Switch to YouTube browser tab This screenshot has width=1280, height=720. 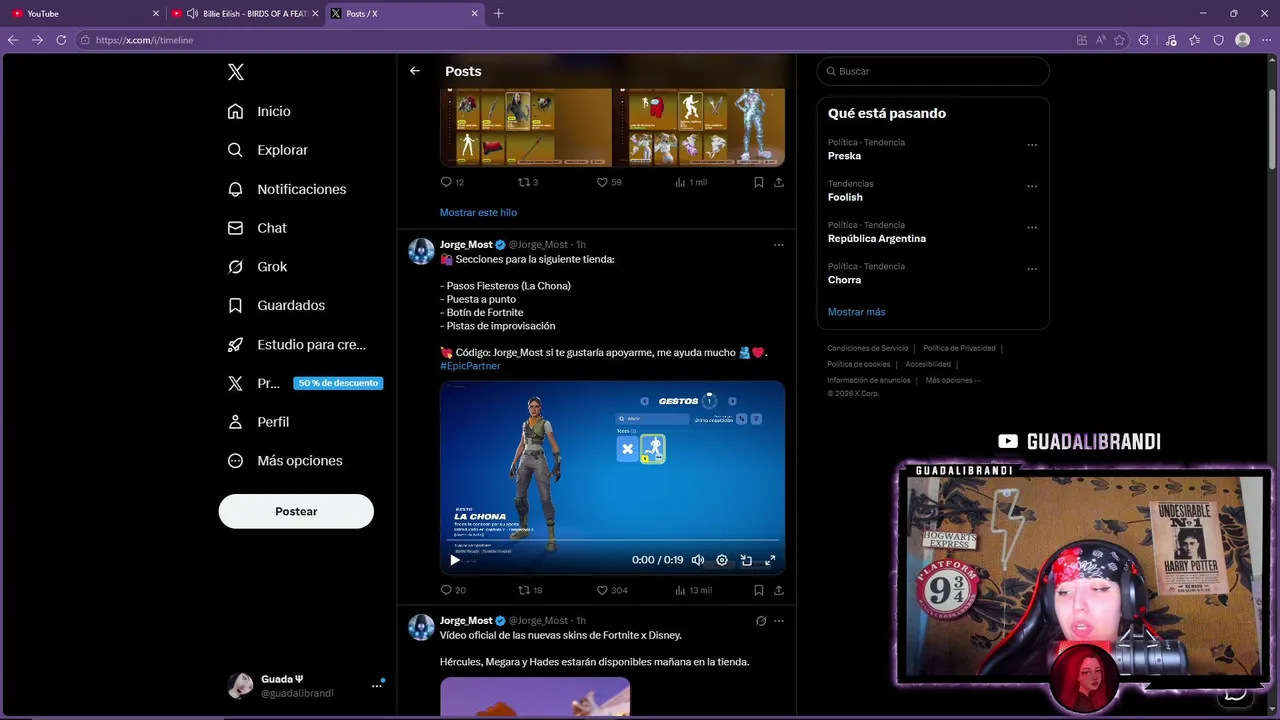(84, 13)
